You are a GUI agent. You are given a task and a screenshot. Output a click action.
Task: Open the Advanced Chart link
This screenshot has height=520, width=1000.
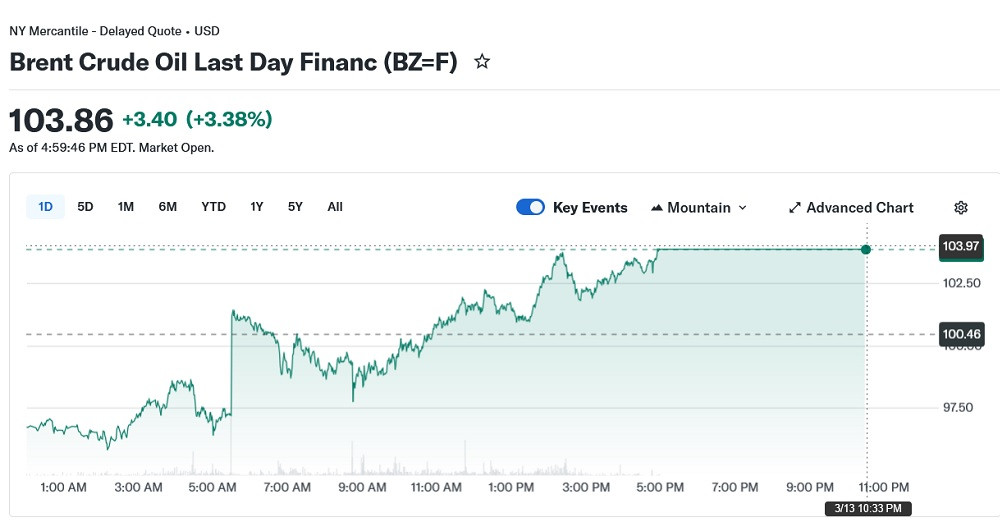click(859, 208)
